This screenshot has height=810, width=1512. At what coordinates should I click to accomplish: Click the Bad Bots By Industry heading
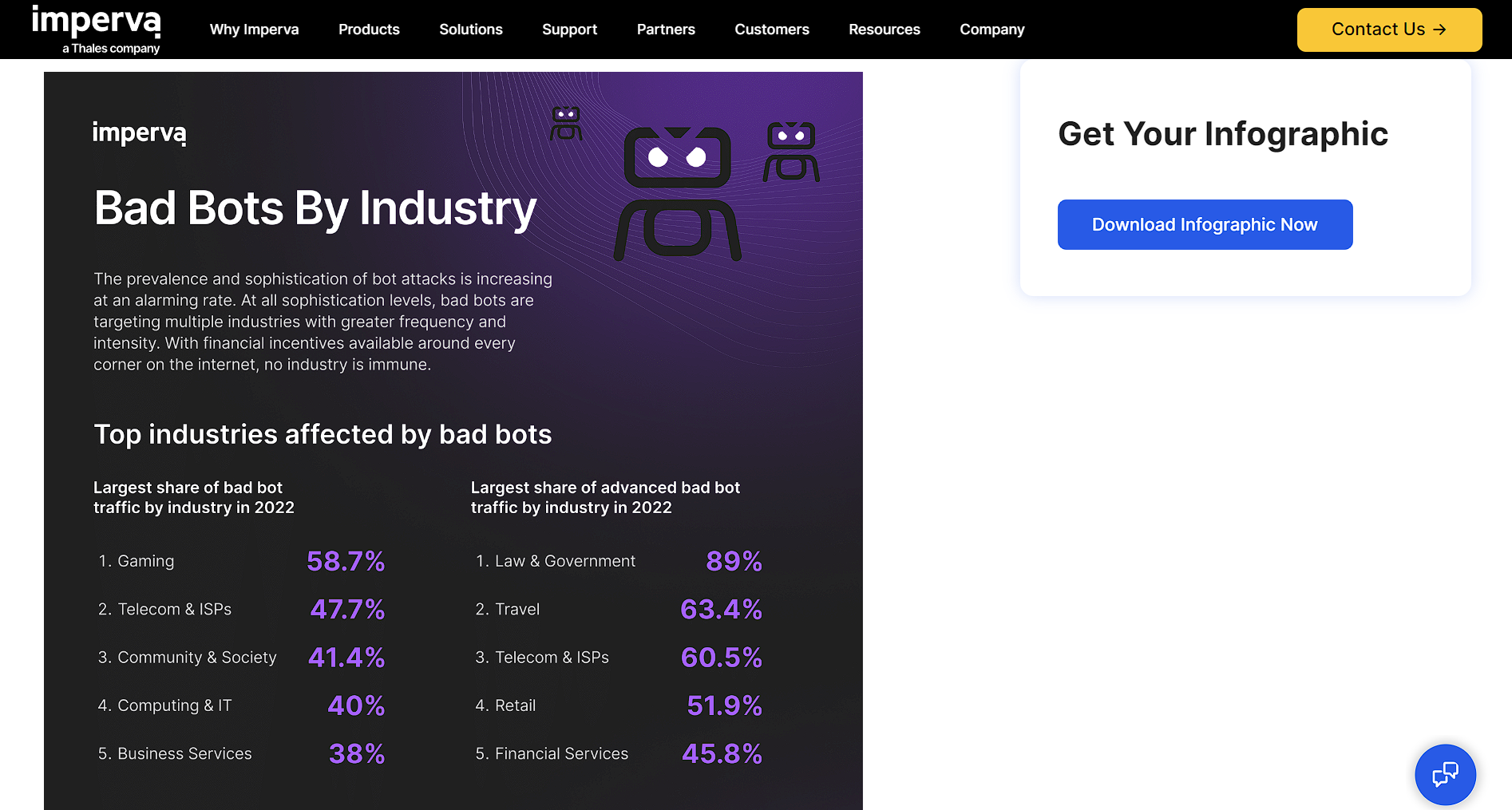pos(315,208)
